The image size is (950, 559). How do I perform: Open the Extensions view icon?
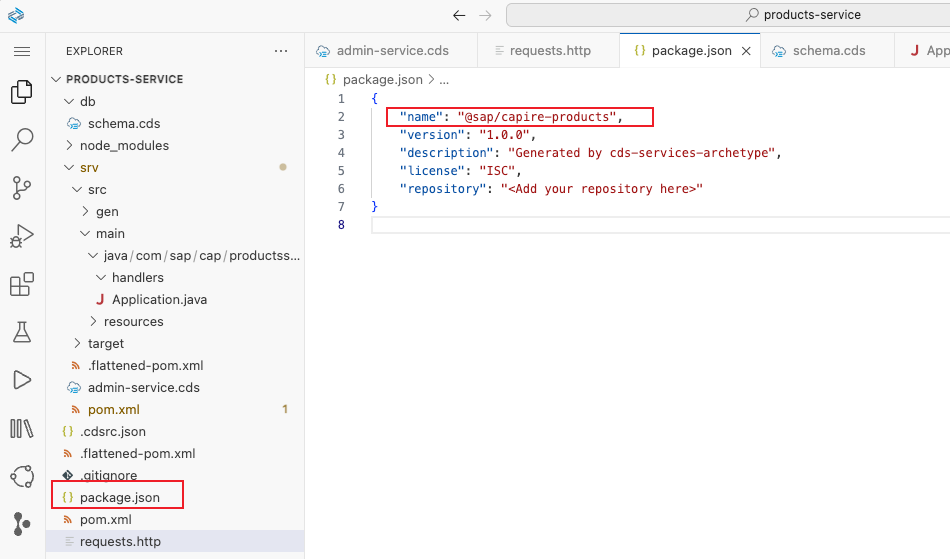click(21, 285)
